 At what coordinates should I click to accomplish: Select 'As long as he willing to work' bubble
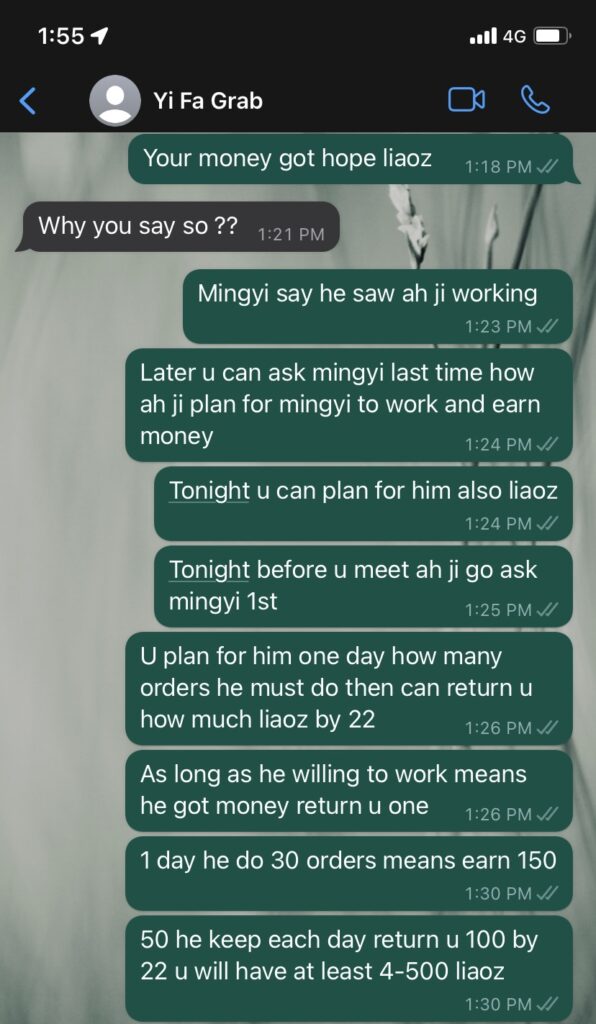point(349,791)
